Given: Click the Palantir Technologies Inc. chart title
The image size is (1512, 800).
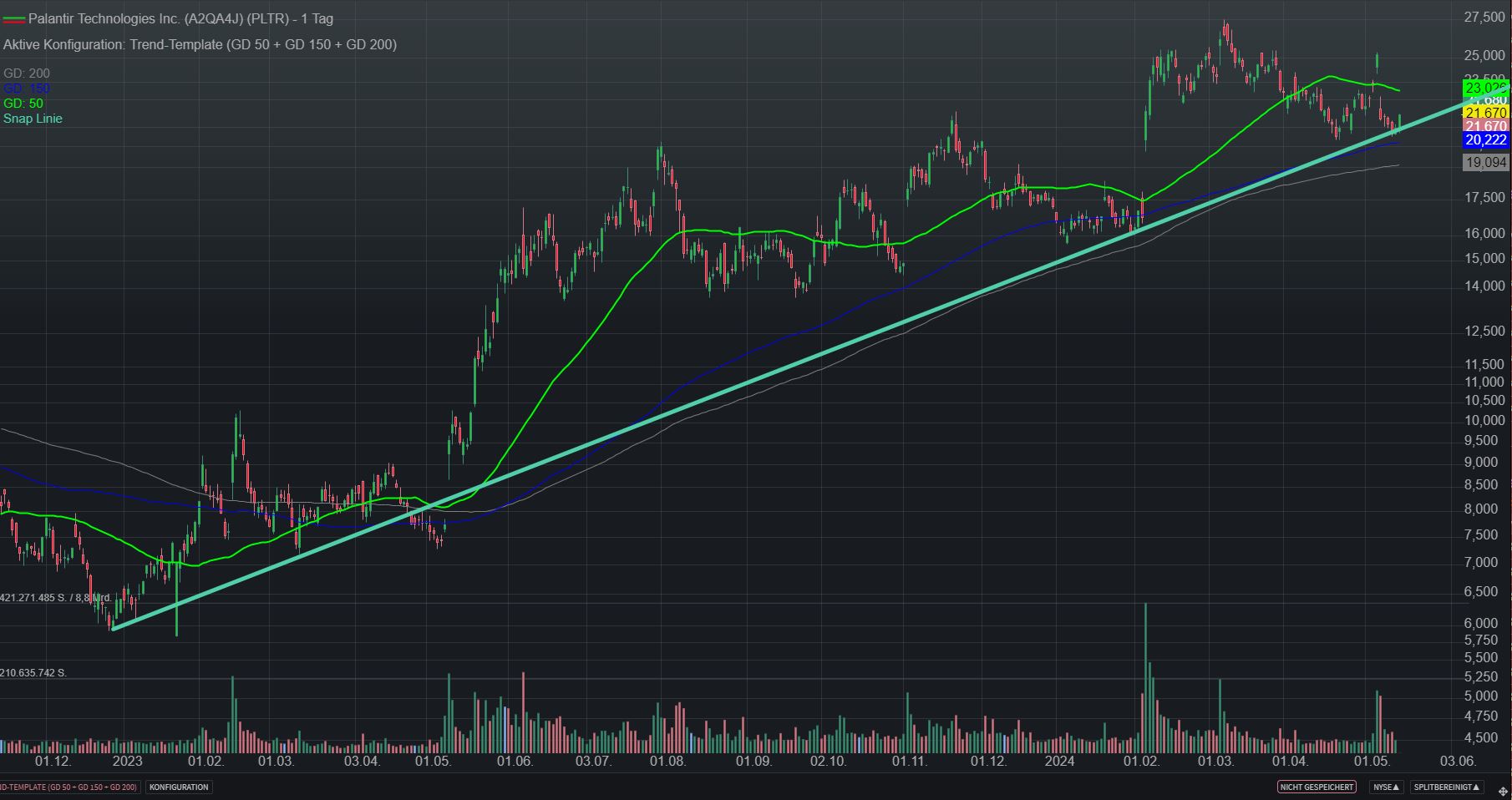Looking at the screenshot, I should pos(180,18).
